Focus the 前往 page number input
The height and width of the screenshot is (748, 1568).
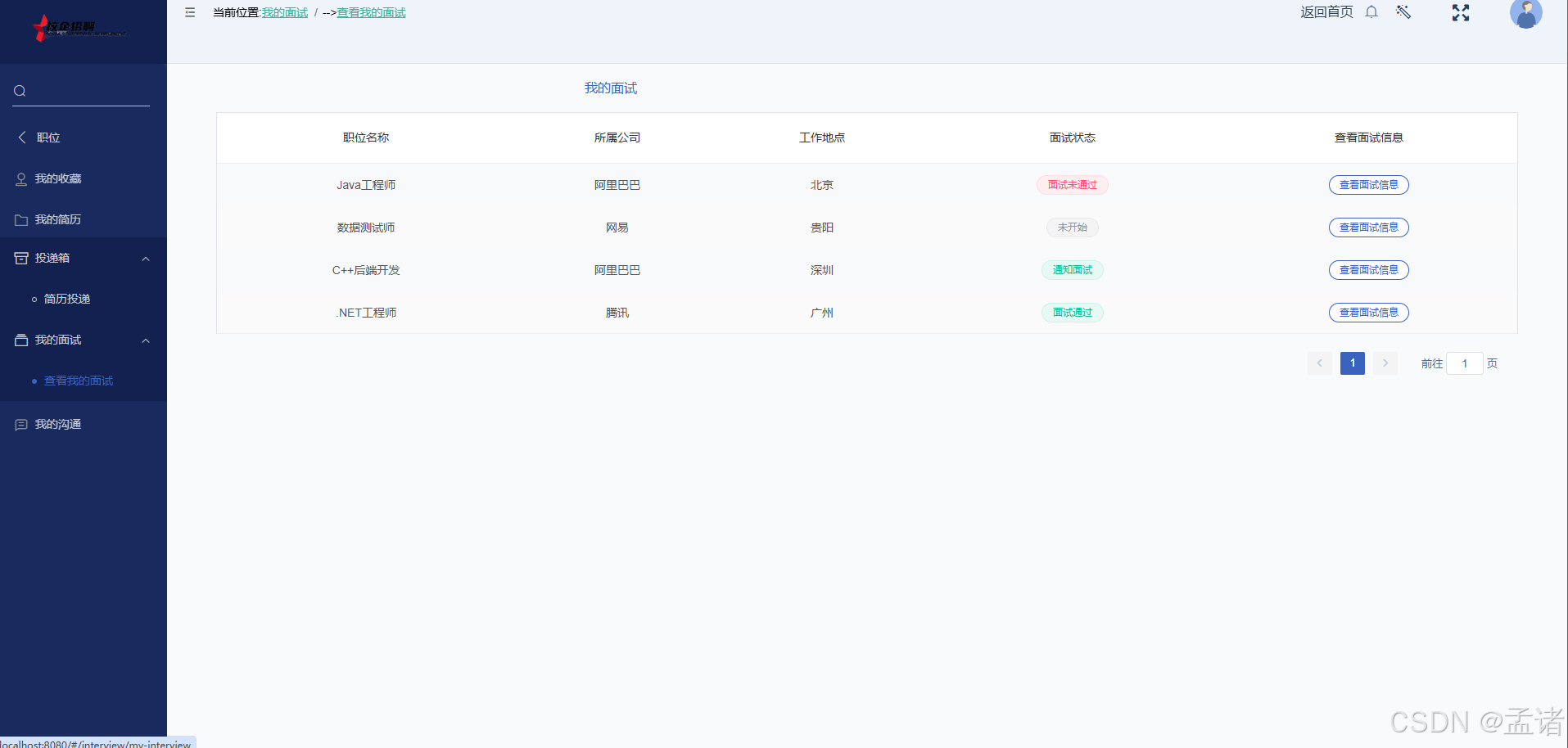pyautogui.click(x=1464, y=363)
